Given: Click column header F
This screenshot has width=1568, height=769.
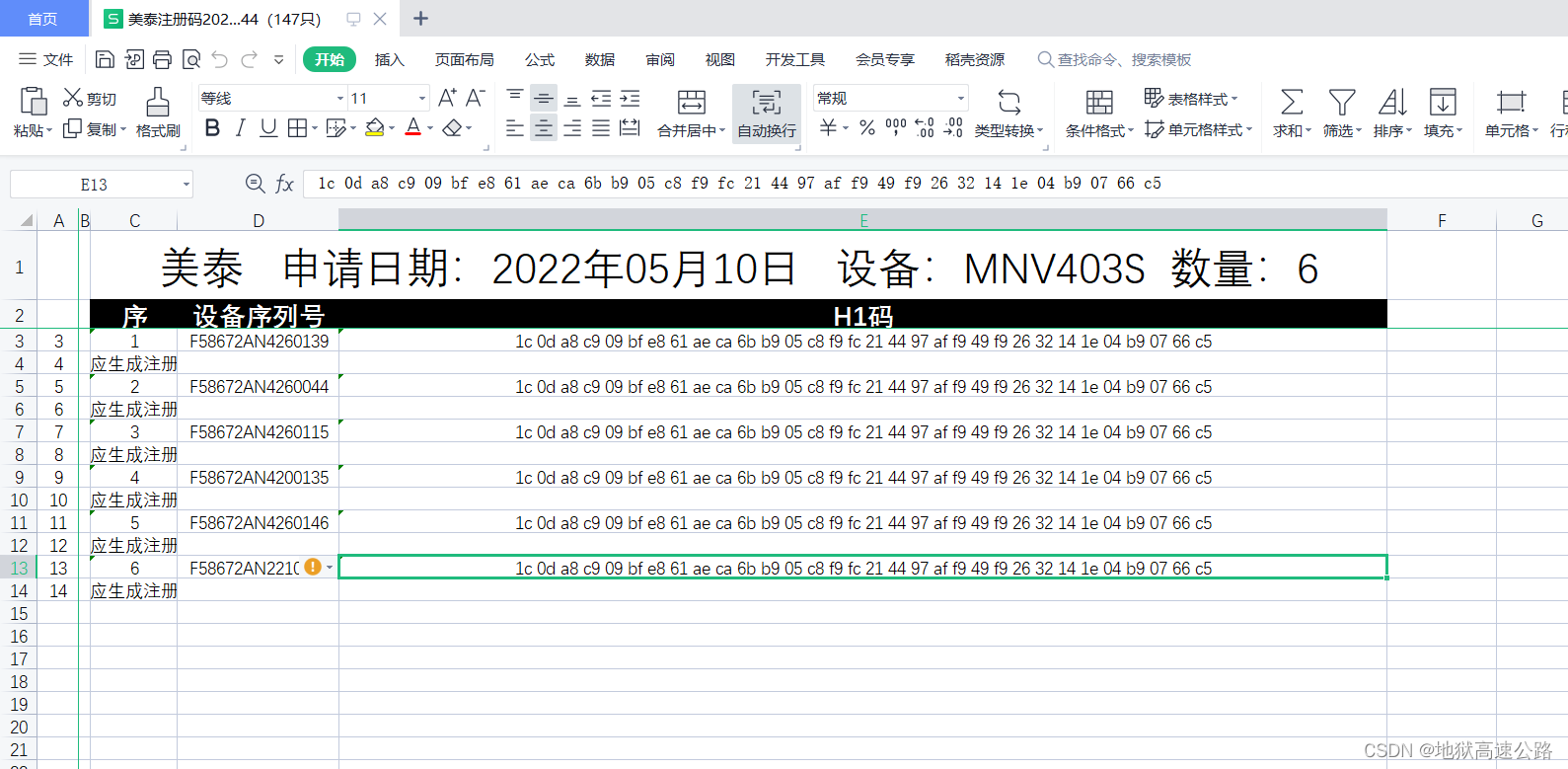Looking at the screenshot, I should click(1442, 220).
